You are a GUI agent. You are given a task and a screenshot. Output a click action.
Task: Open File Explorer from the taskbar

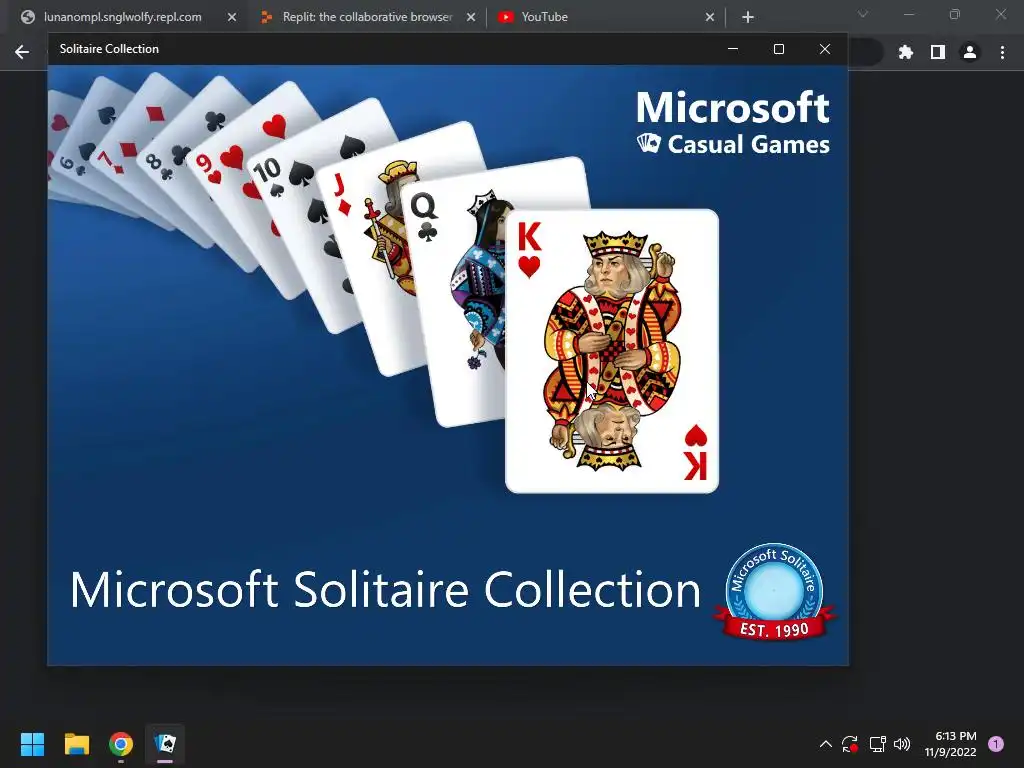click(x=76, y=744)
